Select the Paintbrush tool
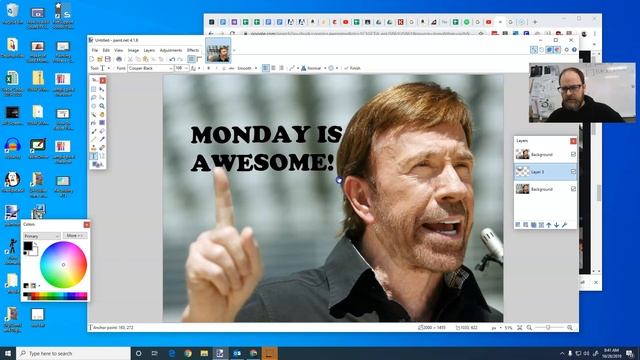Viewport: 640px width, 360px height. pos(93,131)
